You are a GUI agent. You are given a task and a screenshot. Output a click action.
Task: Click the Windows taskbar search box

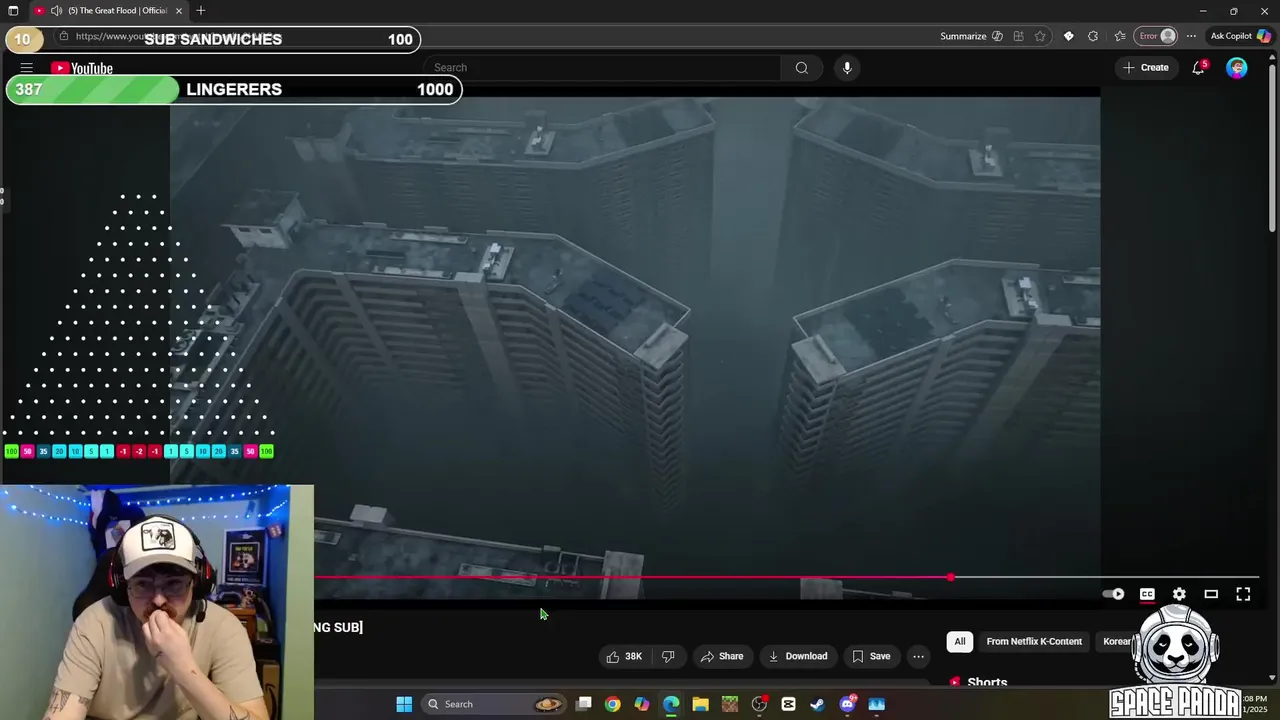point(494,704)
